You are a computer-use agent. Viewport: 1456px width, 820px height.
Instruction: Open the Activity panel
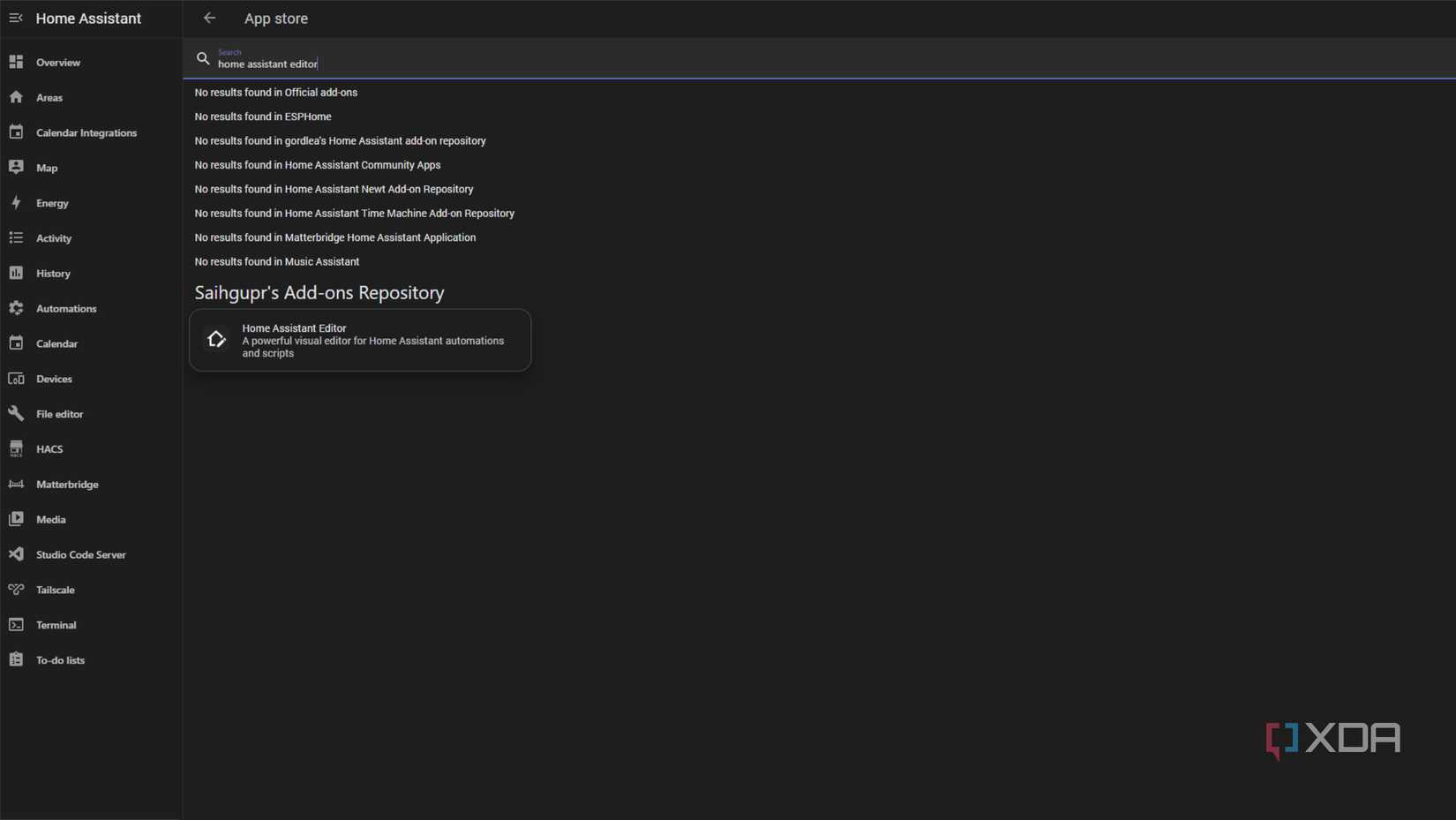click(x=91, y=238)
